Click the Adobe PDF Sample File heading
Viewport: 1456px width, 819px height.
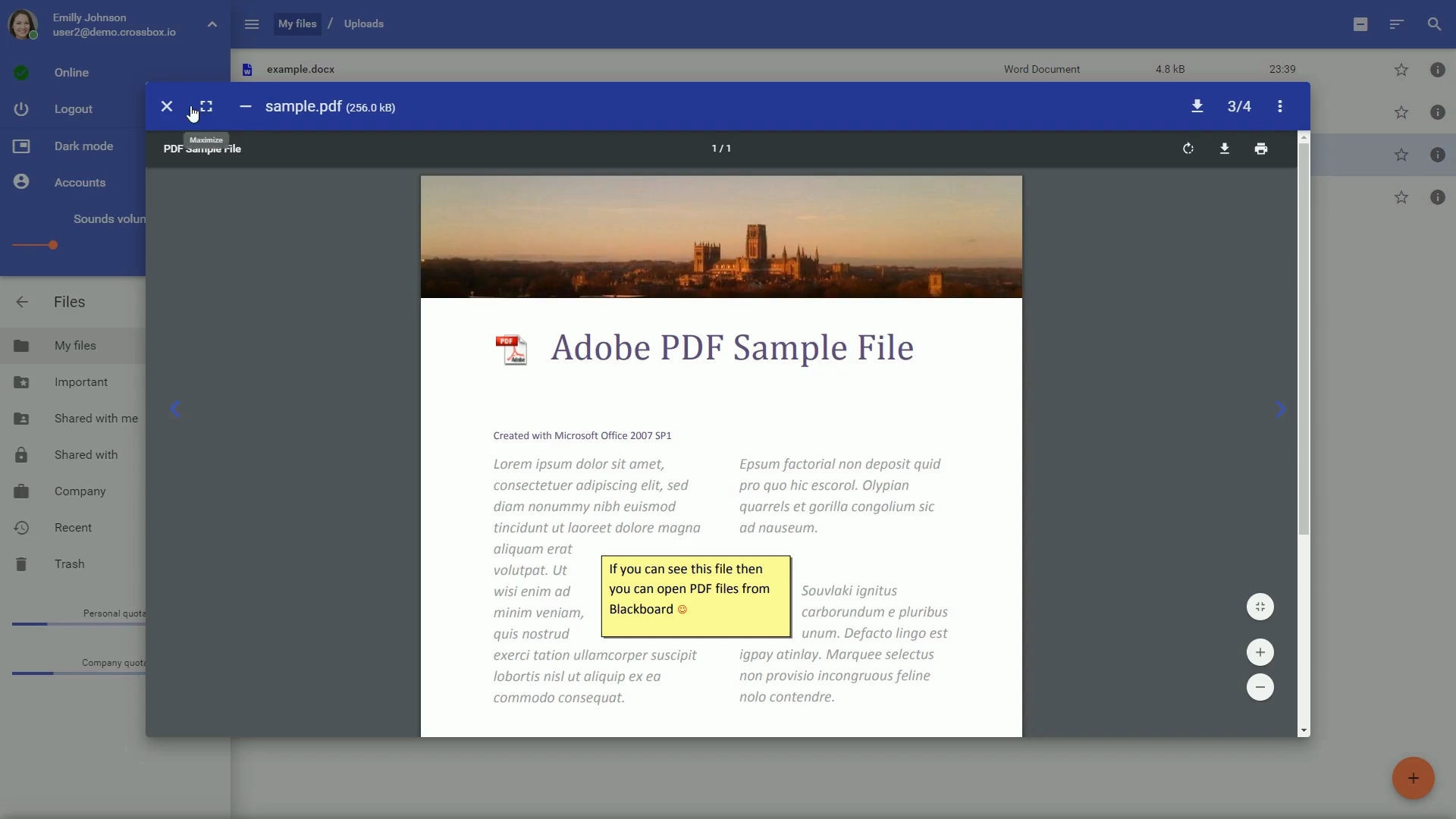click(732, 348)
